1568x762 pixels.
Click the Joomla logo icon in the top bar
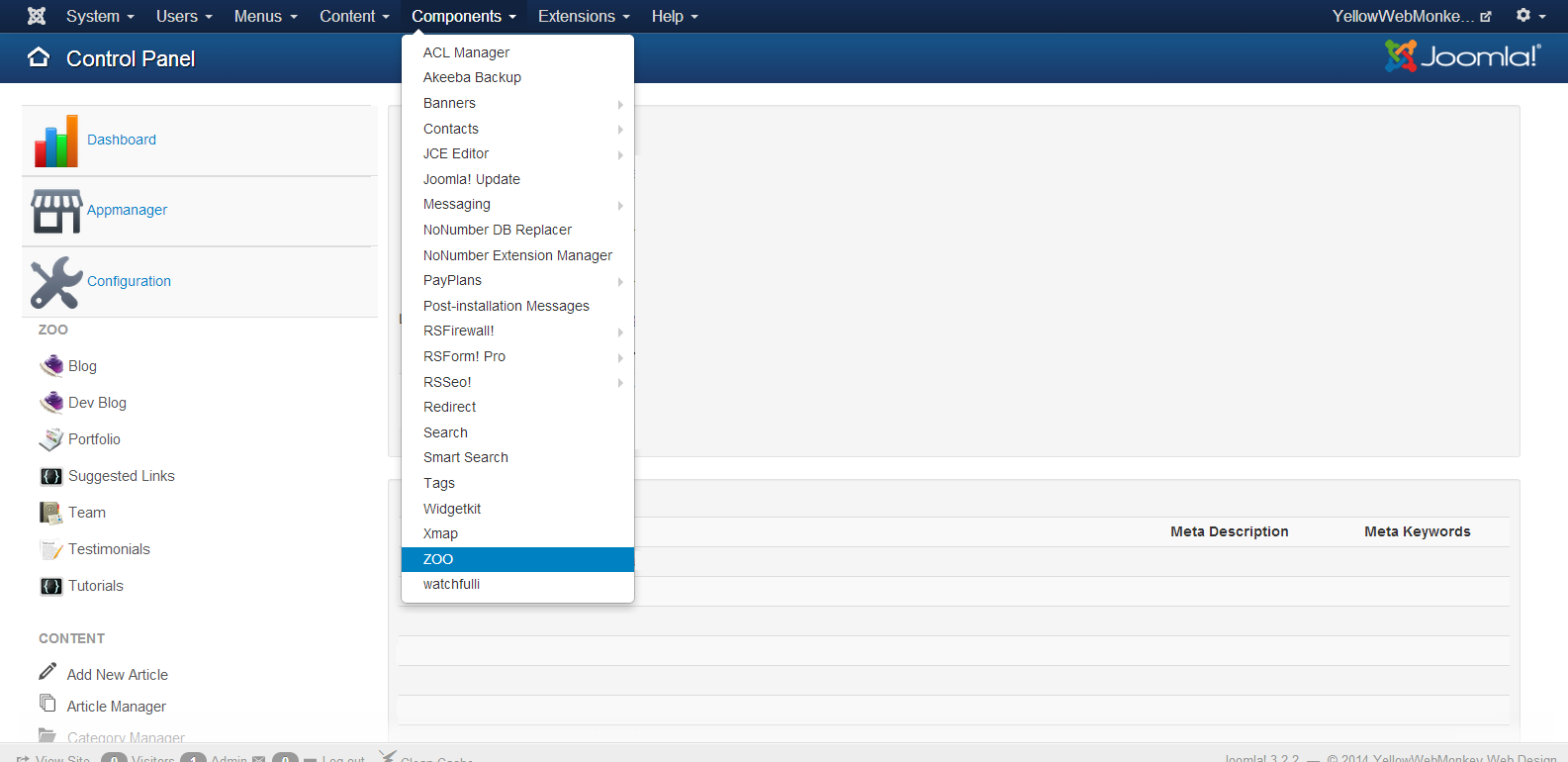click(37, 16)
